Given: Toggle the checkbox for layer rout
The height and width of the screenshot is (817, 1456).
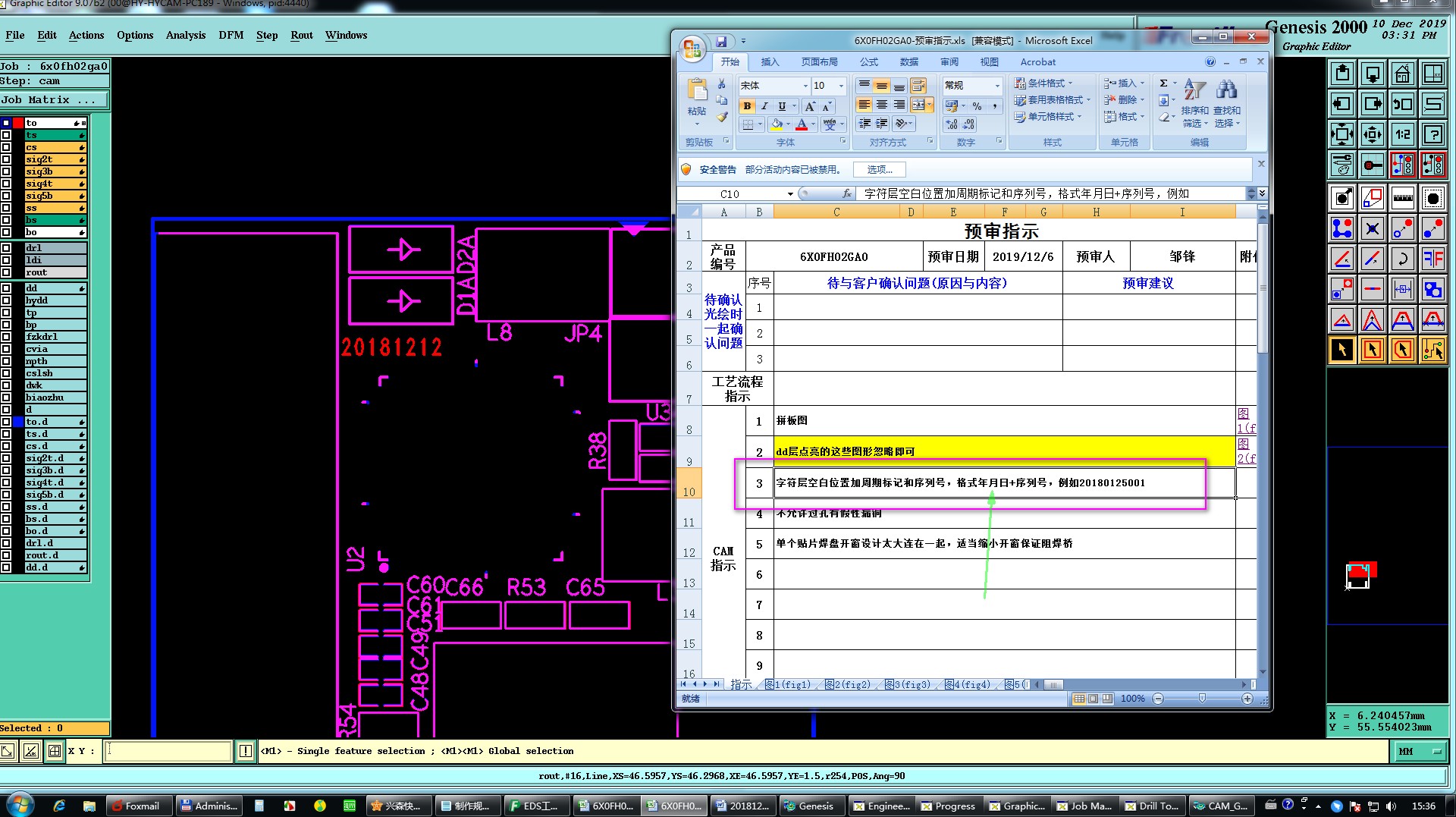Looking at the screenshot, I should [x=6, y=272].
